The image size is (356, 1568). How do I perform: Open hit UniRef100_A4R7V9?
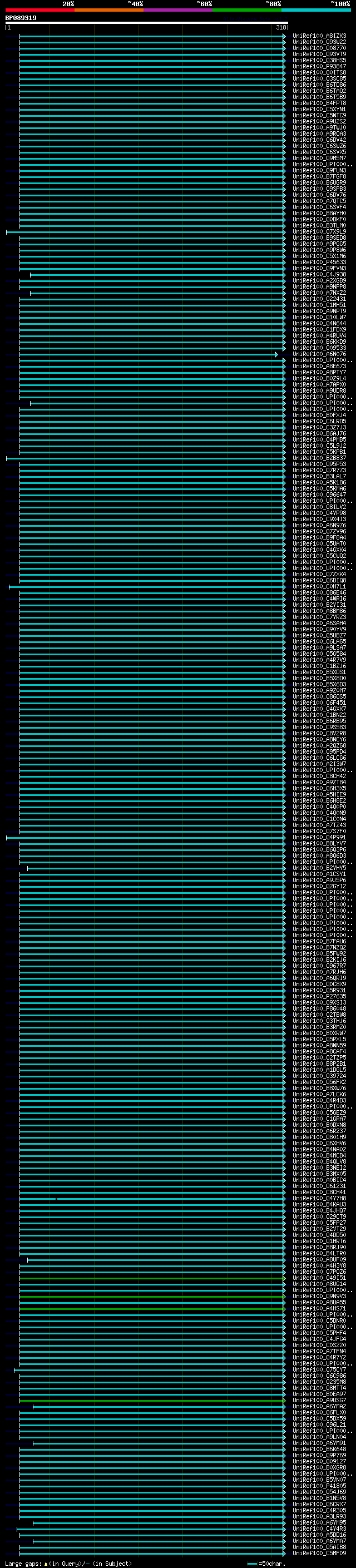tap(319, 660)
